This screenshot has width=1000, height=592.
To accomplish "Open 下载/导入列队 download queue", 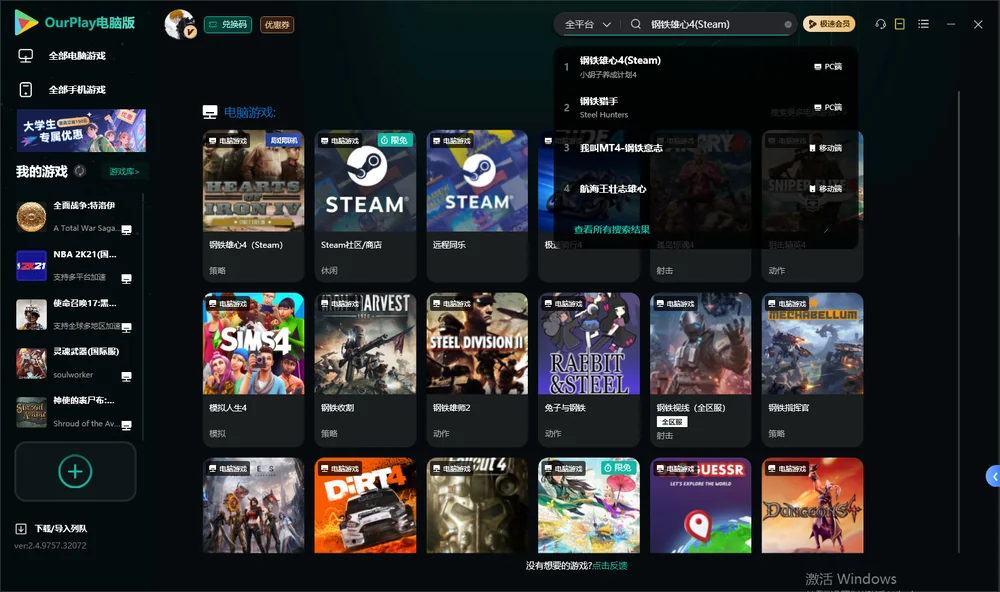I will click(x=52, y=529).
